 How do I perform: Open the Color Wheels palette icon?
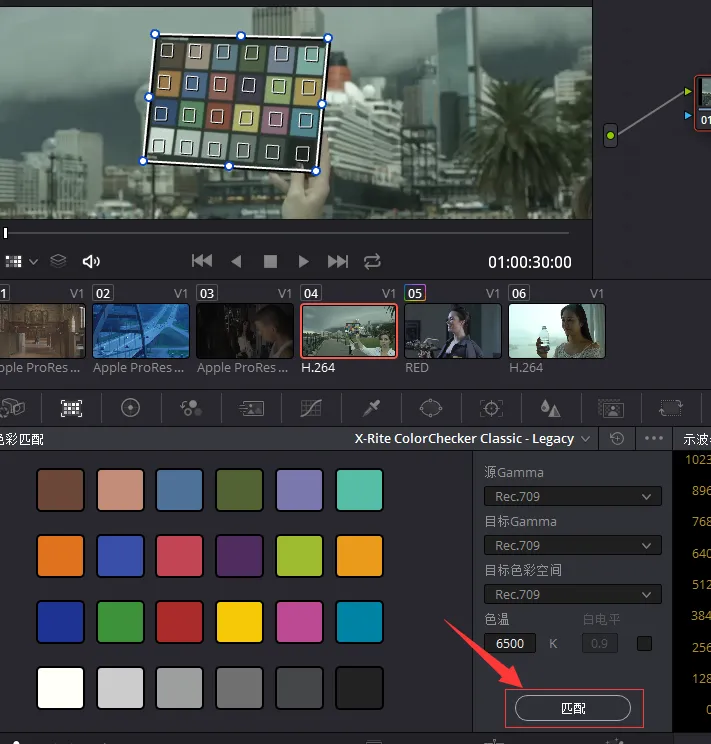point(130,408)
